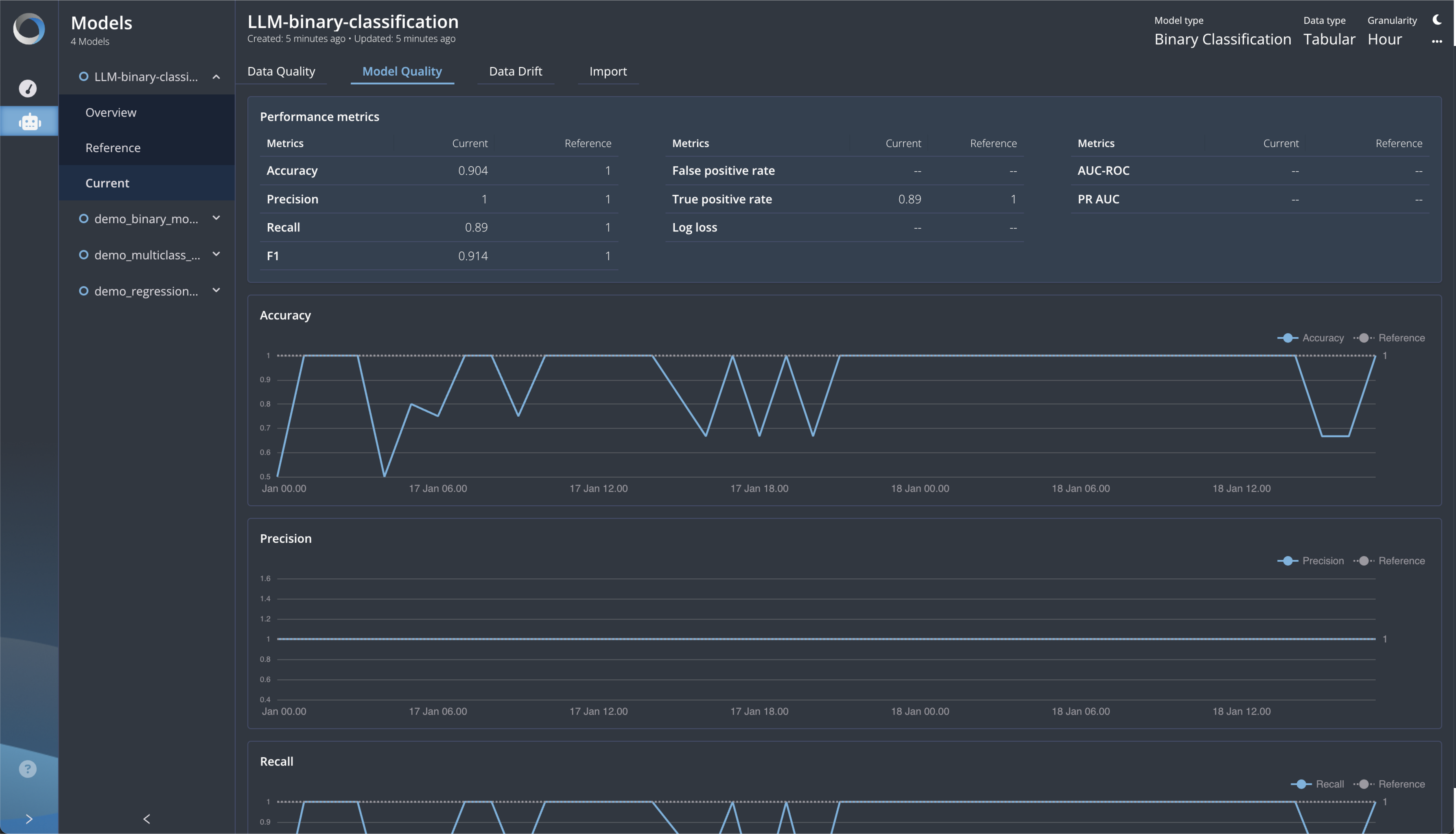Screen dimensions: 1456x834
Task: Click the circle icon beside LLM-binary-classi...
Action: (x=84, y=76)
